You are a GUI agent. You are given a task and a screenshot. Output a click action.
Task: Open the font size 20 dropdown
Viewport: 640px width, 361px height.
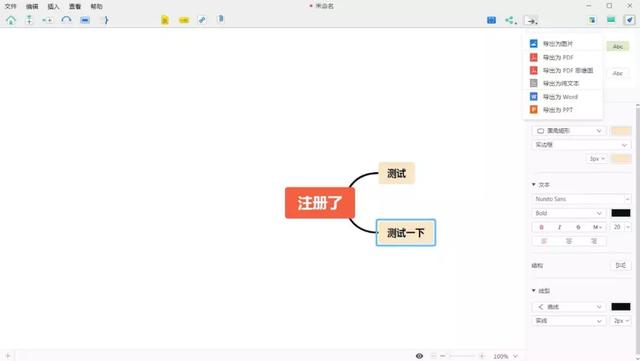(621, 227)
